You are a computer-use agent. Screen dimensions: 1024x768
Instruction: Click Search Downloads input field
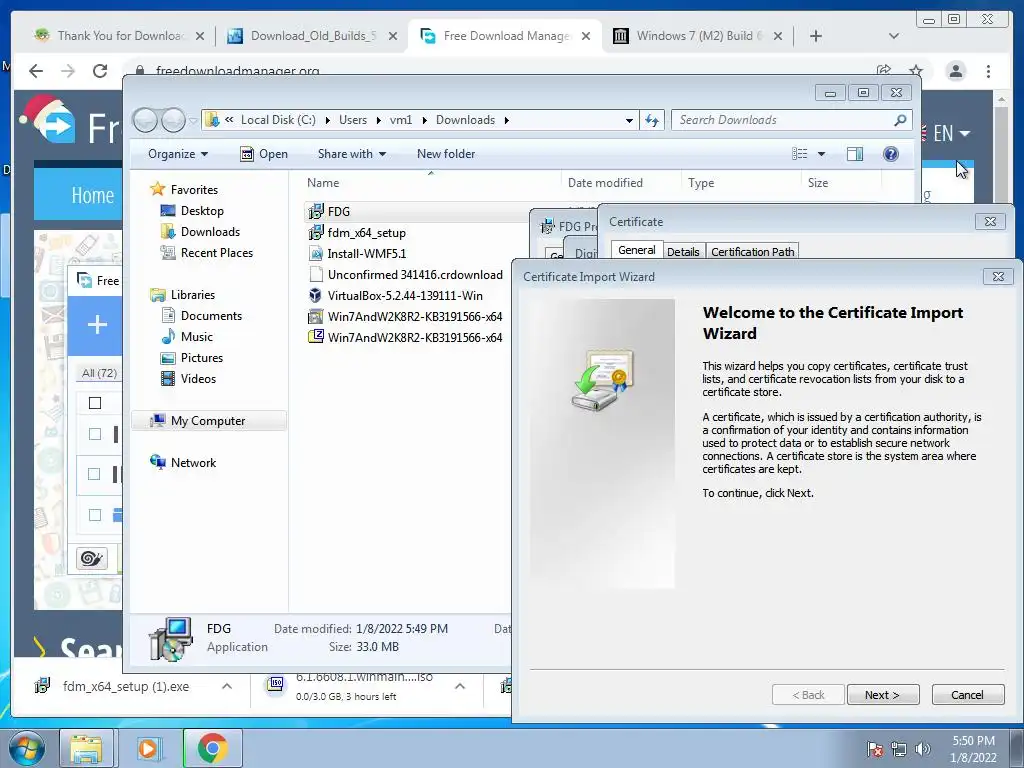click(782, 120)
